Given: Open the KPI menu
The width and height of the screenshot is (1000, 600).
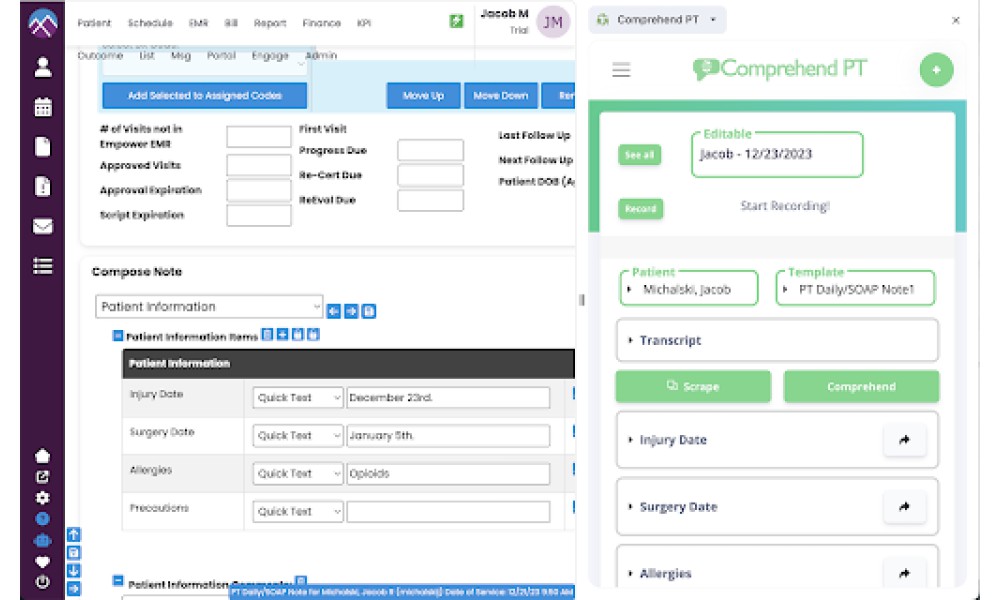Looking at the screenshot, I should (x=364, y=23).
